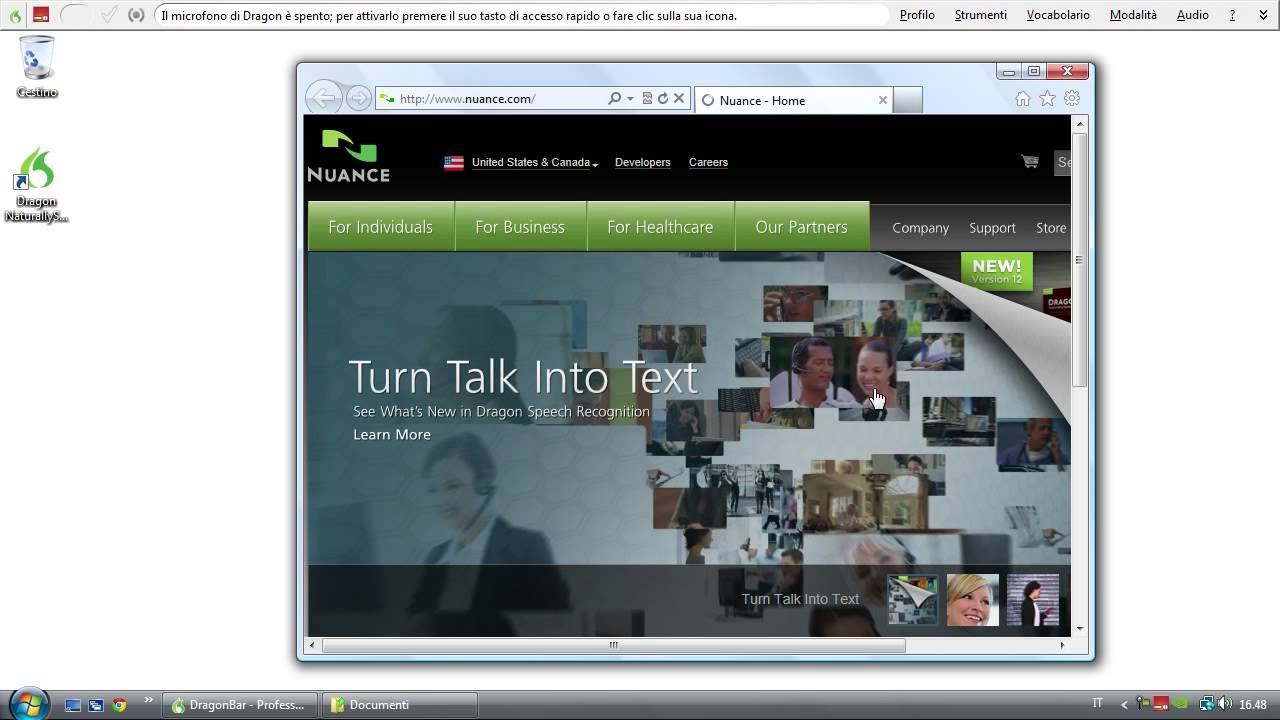Select the third carousel thumbnail

point(1033,600)
